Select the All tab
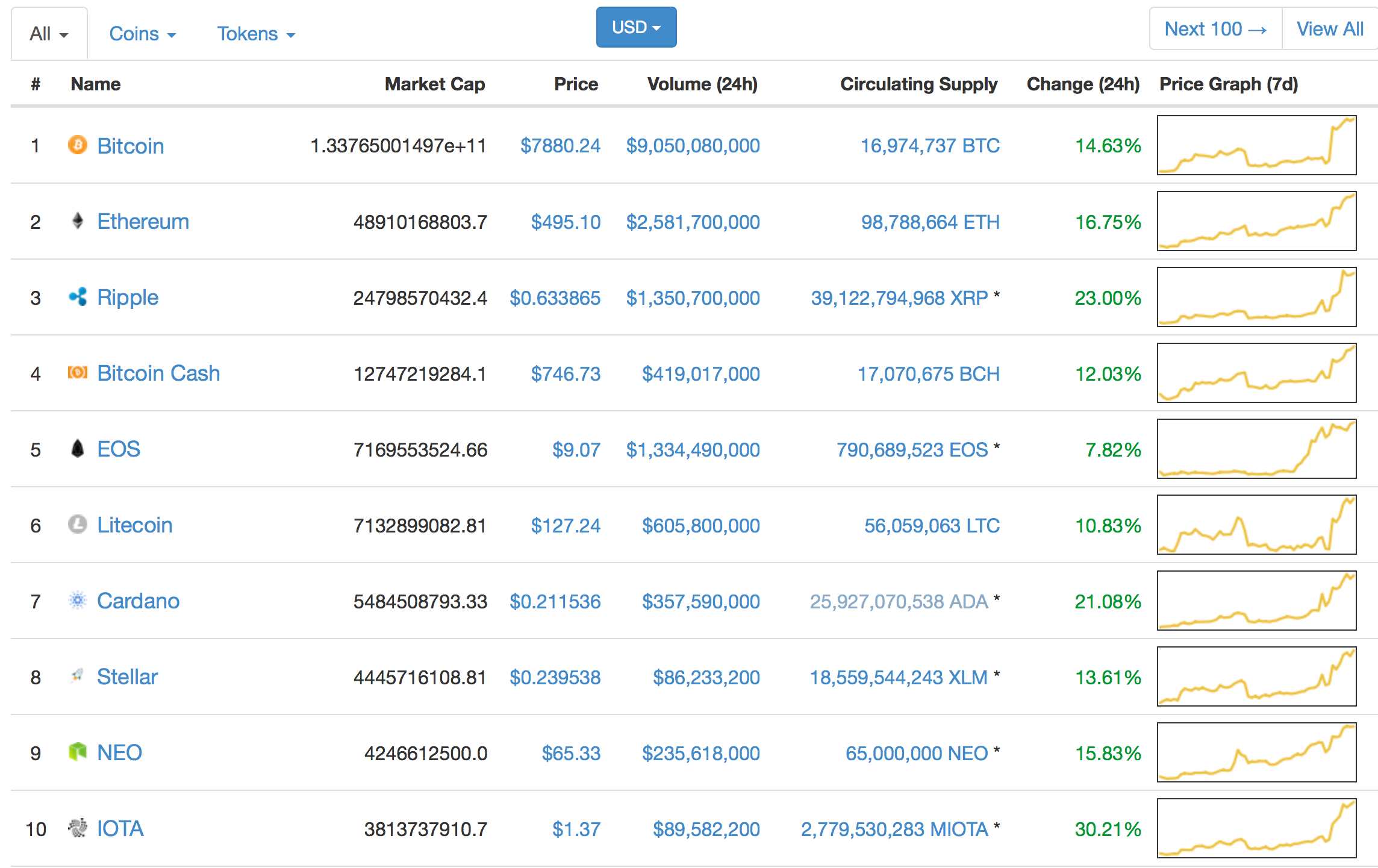Viewport: 1378px width, 868px height. 49,34
